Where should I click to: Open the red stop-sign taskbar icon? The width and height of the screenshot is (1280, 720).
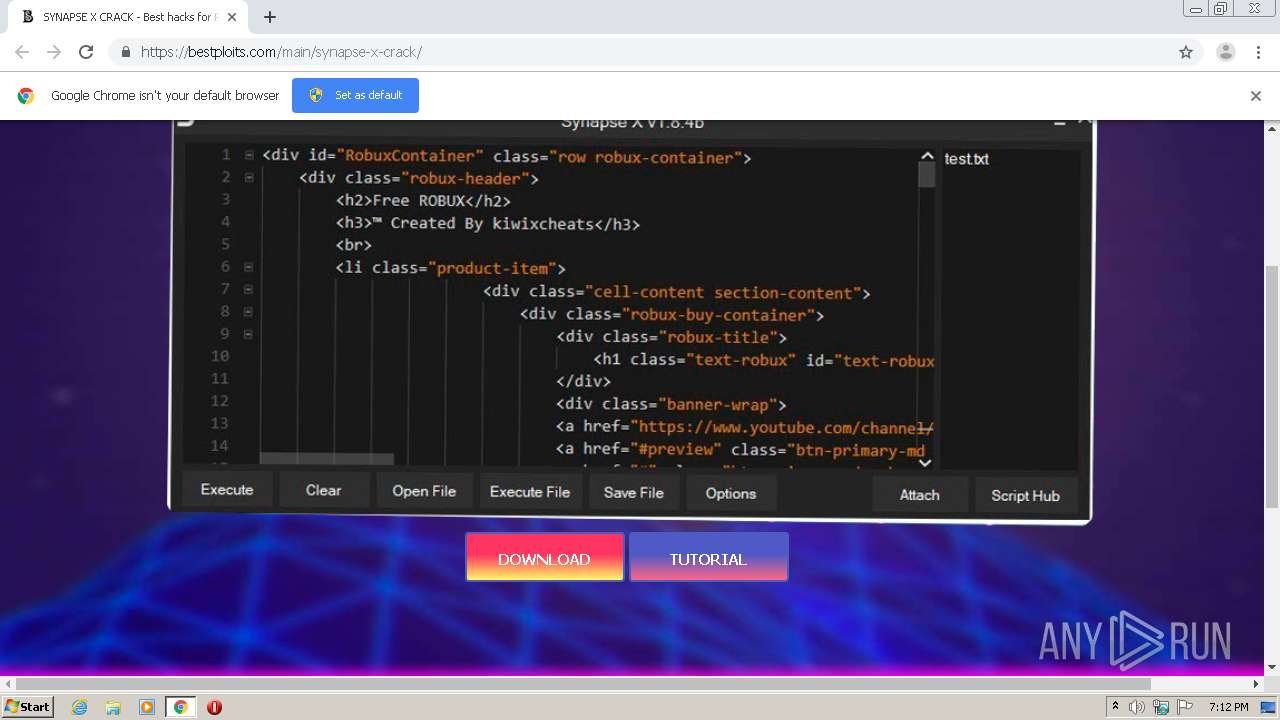[214, 707]
